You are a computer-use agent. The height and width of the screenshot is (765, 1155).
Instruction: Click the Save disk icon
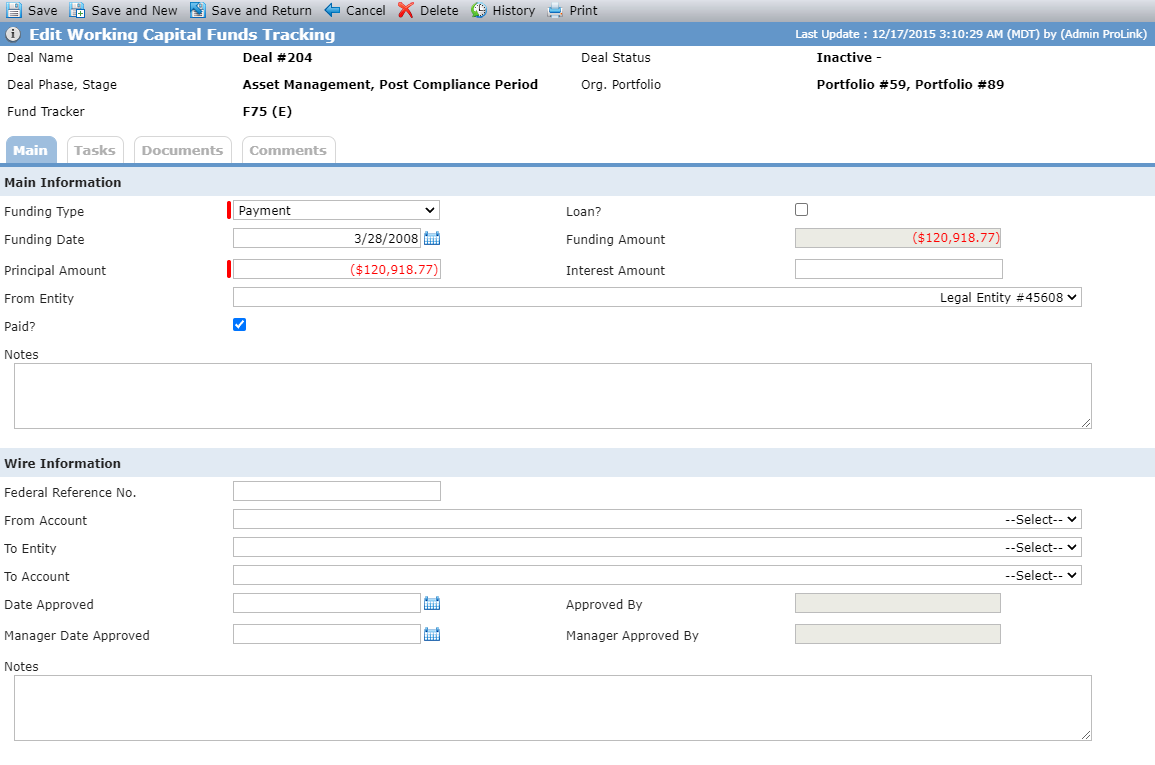coord(14,10)
